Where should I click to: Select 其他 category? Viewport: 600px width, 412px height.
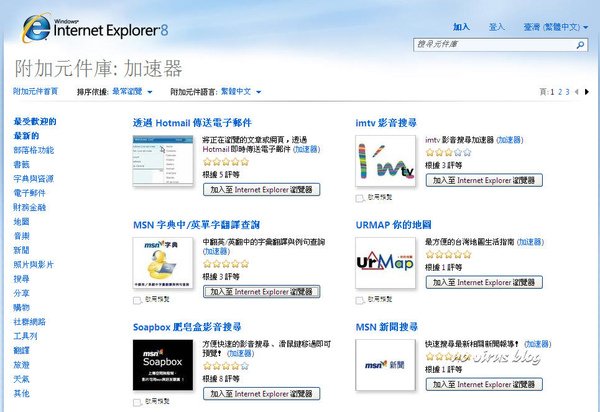point(21,393)
